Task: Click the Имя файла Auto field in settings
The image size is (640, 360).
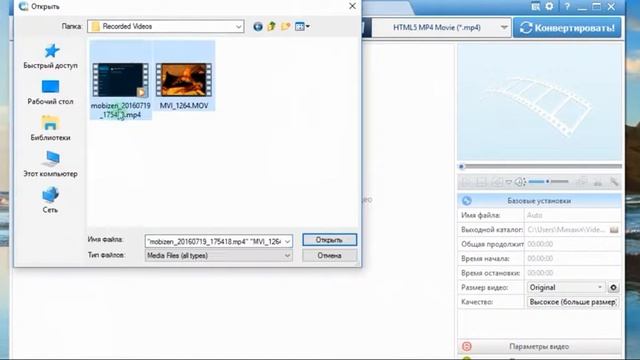Action: coord(572,215)
